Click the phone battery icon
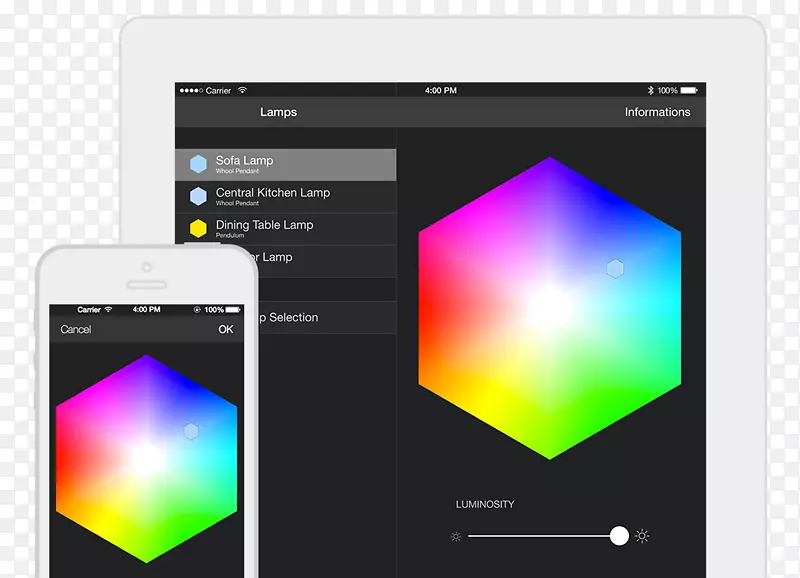This screenshot has width=800, height=578. 233,310
